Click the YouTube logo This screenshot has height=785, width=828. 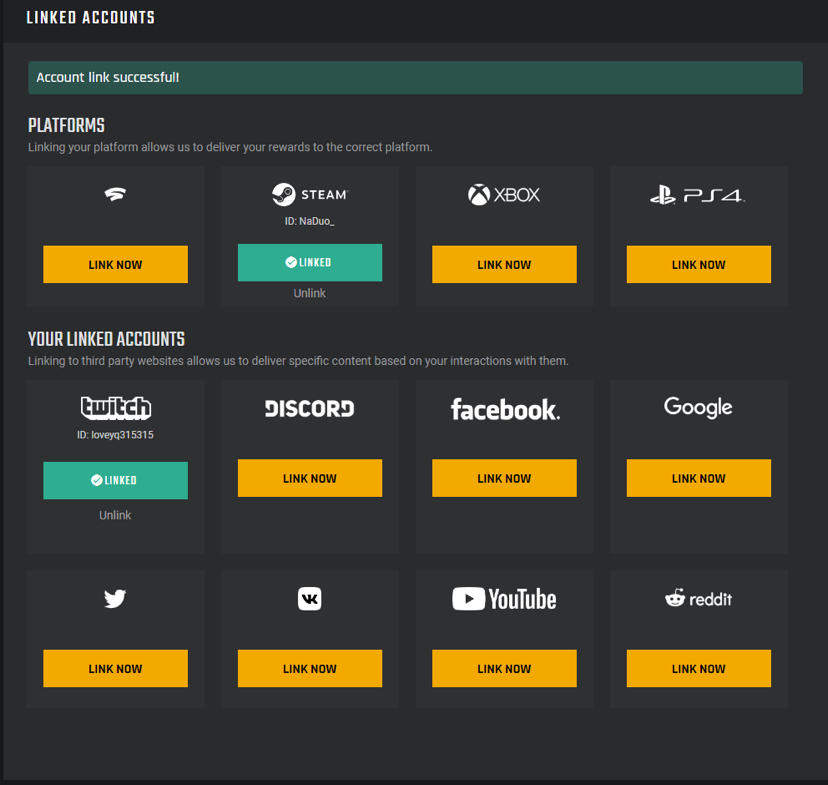(x=504, y=599)
